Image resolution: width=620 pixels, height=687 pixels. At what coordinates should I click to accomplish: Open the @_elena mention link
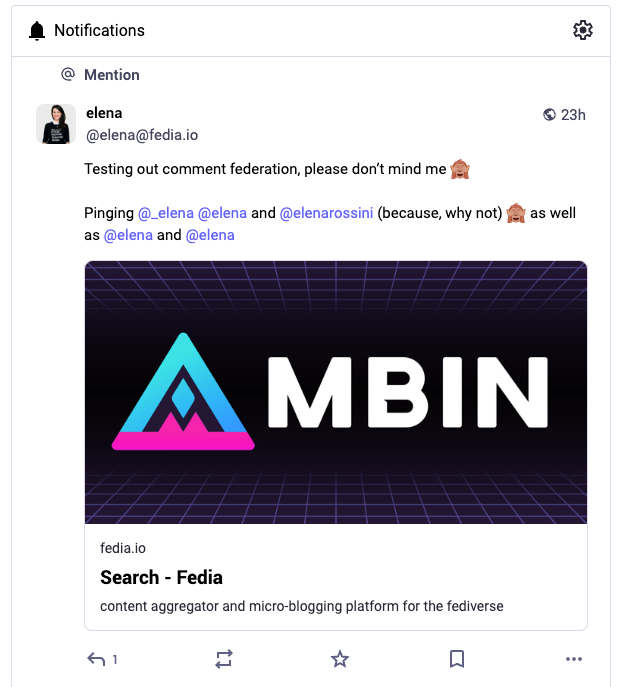click(166, 213)
